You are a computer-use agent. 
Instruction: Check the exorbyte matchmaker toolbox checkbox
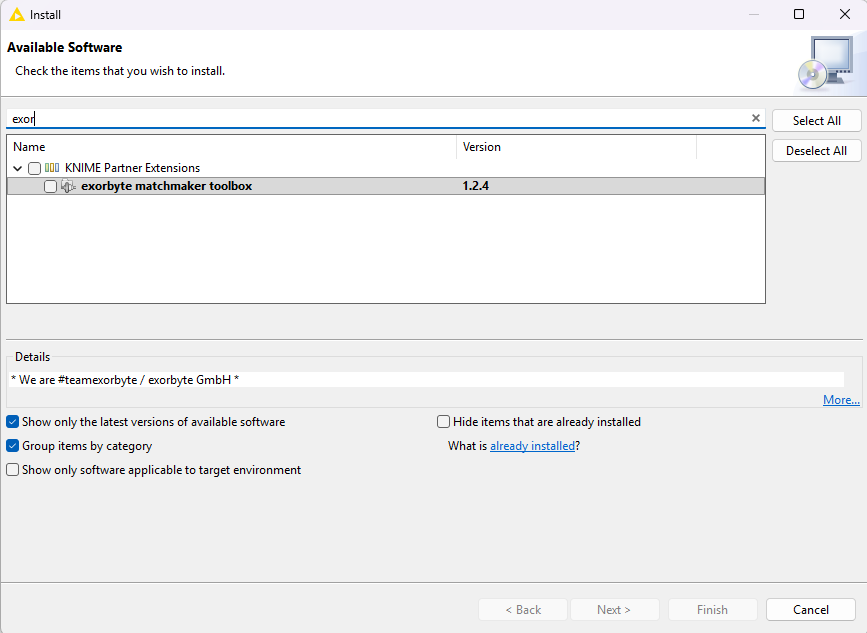pyautogui.click(x=51, y=186)
